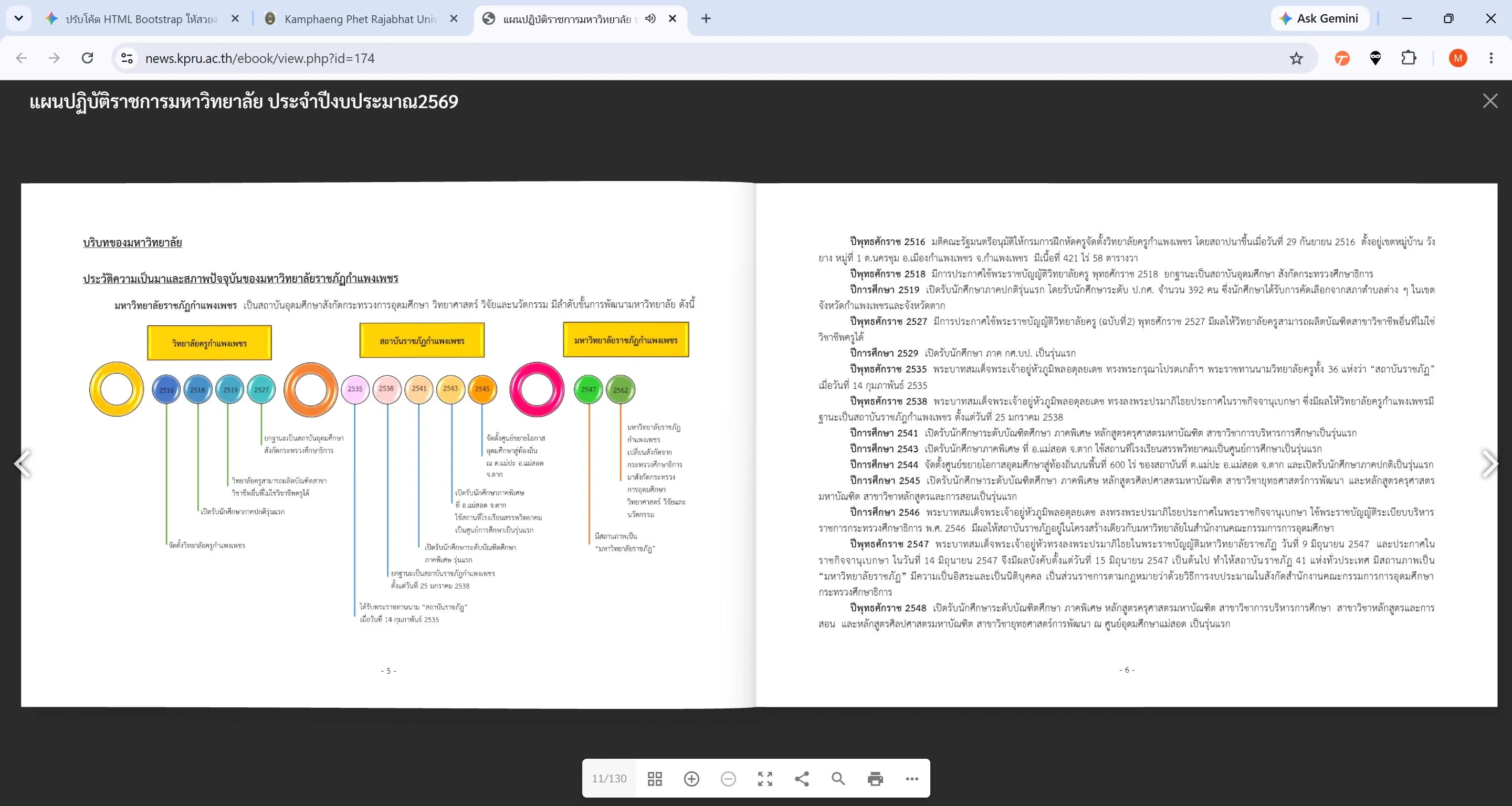Click the page number field 11/130
Viewport: 1512px width, 806px height.
609,778
